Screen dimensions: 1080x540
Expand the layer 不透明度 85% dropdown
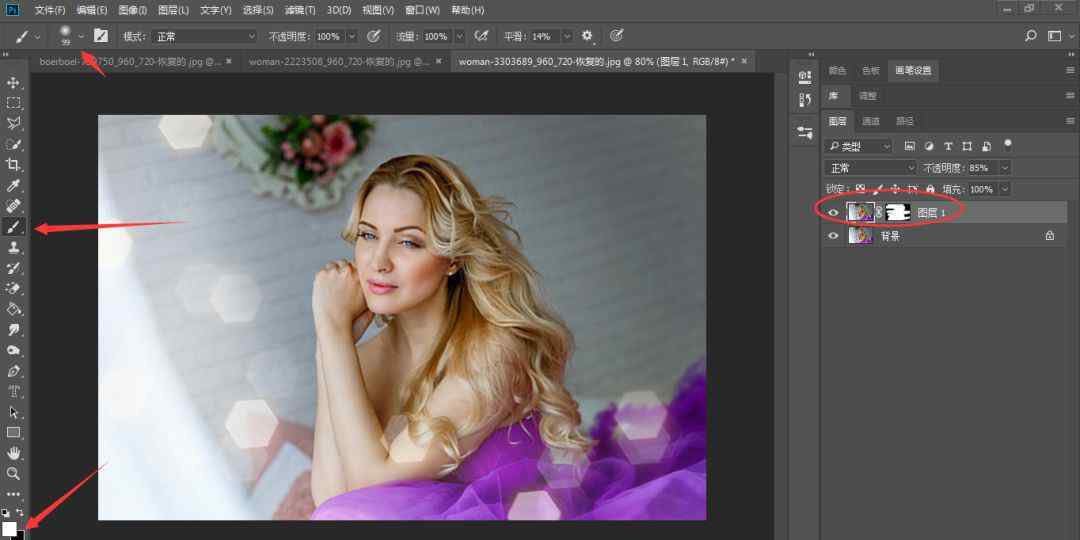point(1004,168)
